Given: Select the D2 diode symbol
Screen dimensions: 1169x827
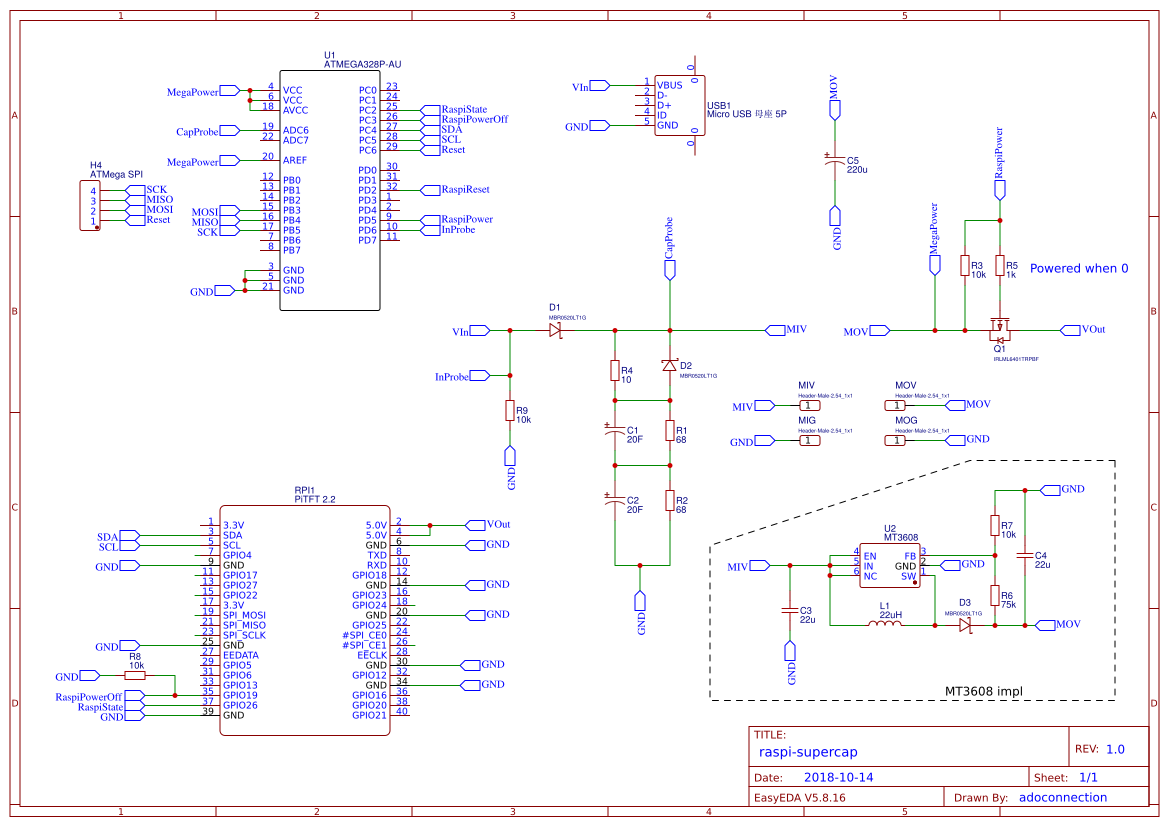Looking at the screenshot, I should click(x=669, y=366).
